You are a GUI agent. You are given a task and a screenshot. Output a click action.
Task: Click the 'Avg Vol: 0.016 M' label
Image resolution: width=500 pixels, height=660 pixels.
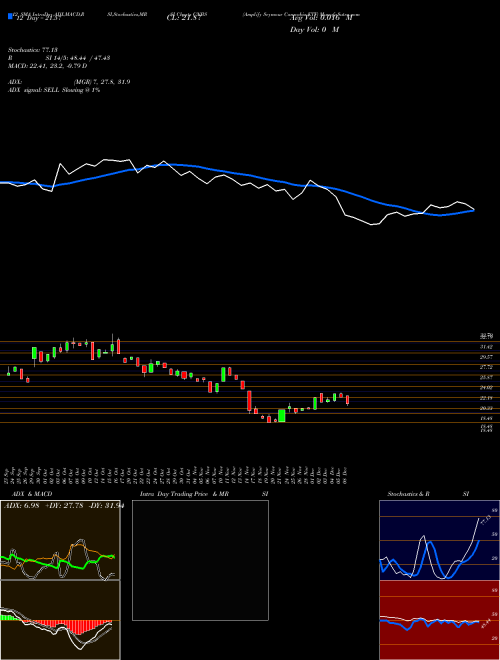[321, 18]
